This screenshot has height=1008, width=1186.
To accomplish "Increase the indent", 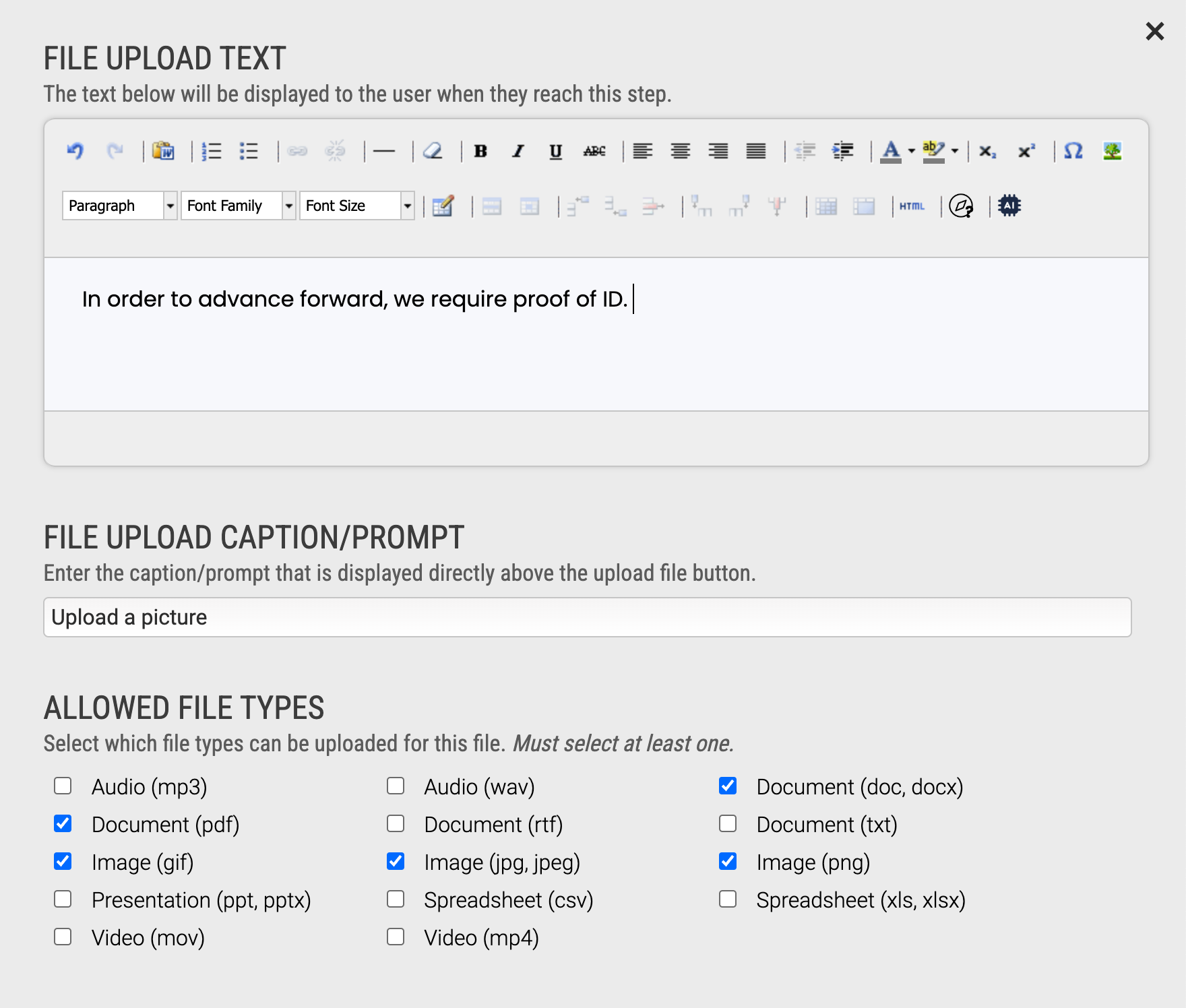I will coord(843,151).
